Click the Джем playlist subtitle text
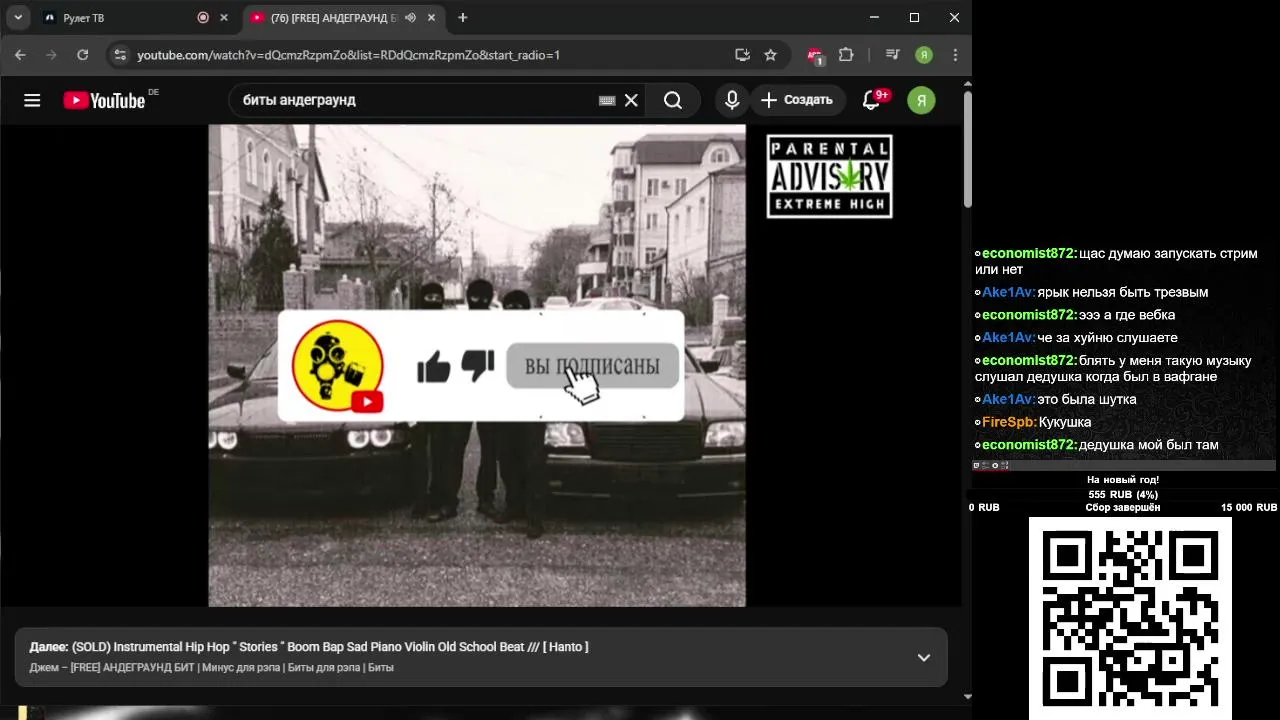 212,667
